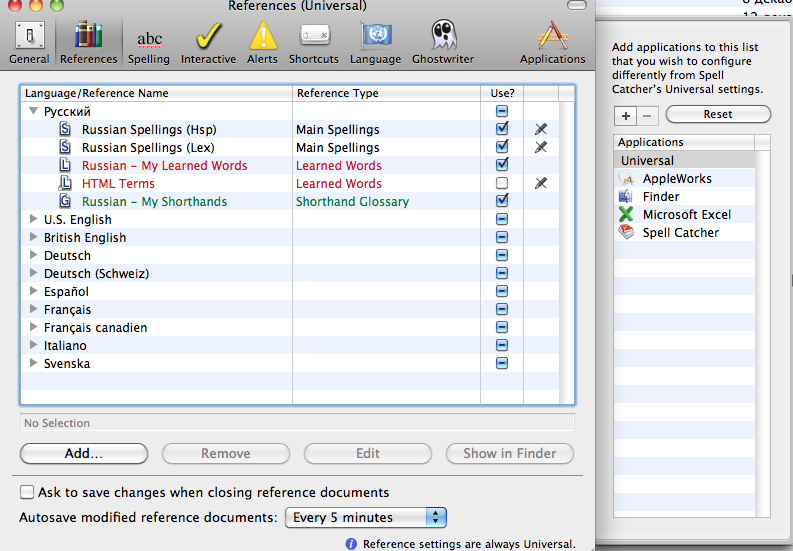Open the Interactive checkmark pane
The width and height of the screenshot is (793, 551).
click(x=208, y=43)
